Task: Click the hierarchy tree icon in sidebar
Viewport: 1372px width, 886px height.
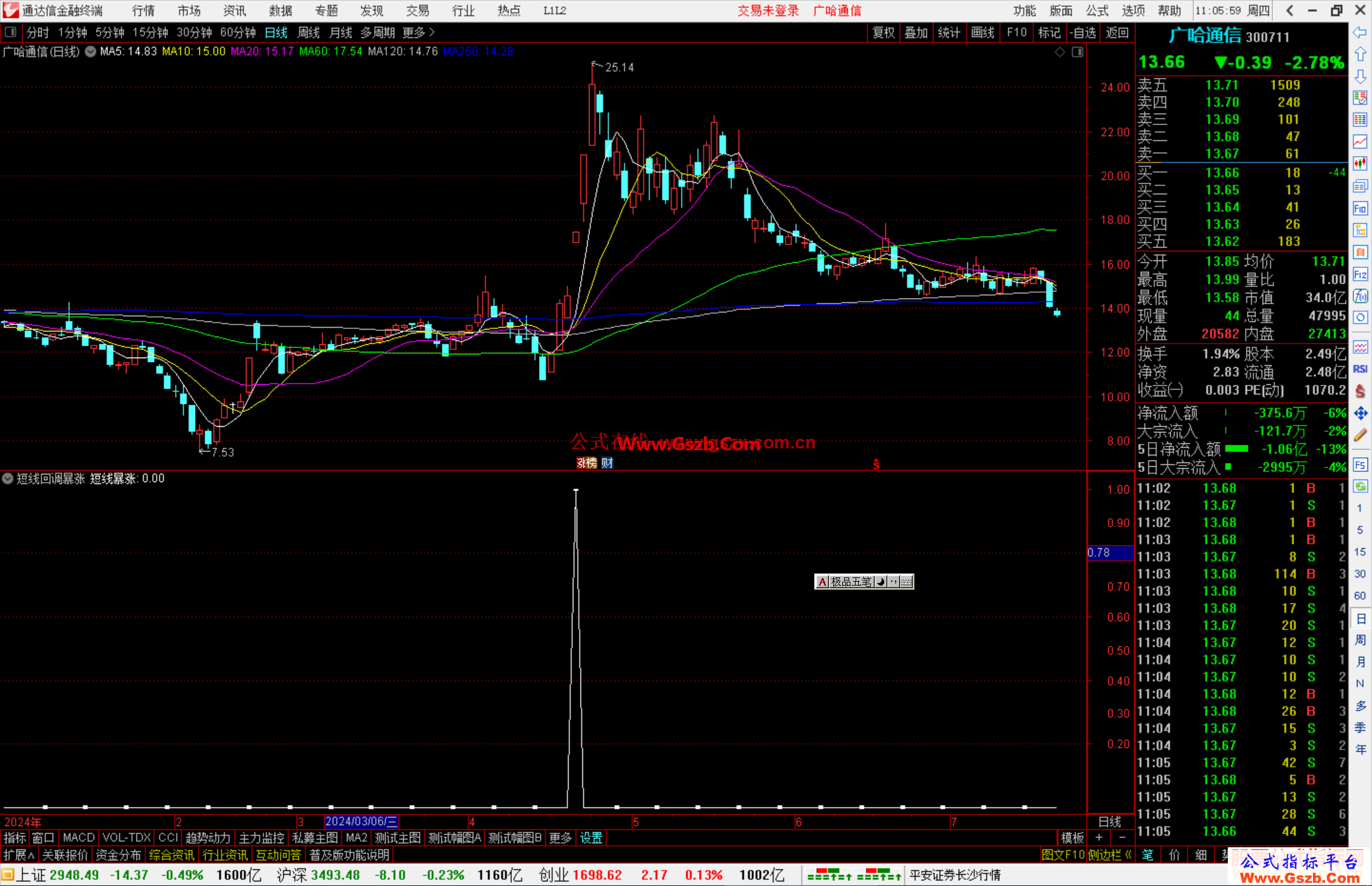Action: (x=1360, y=230)
